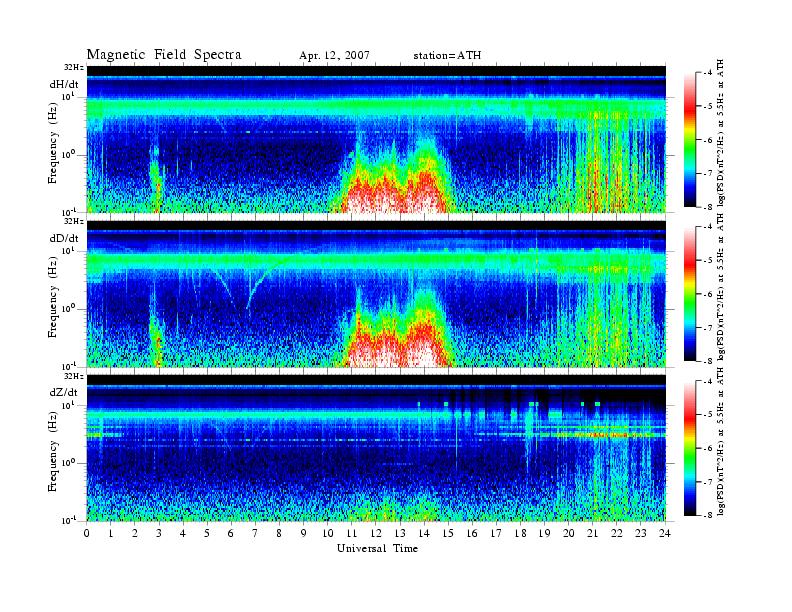Select the "dZ/dt" panel label
792x612 pixels.
(64, 392)
